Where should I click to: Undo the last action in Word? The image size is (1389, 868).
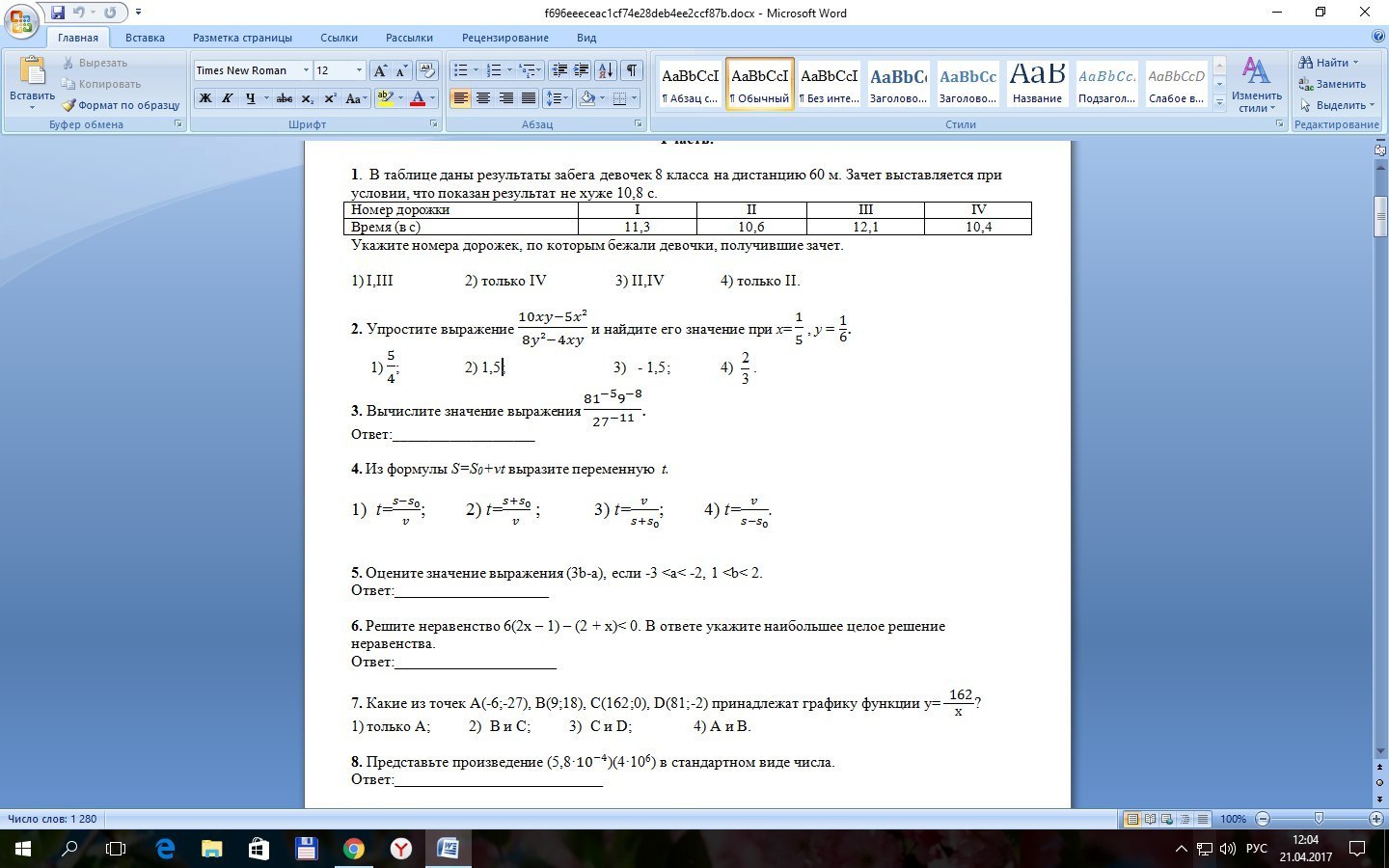79,13
